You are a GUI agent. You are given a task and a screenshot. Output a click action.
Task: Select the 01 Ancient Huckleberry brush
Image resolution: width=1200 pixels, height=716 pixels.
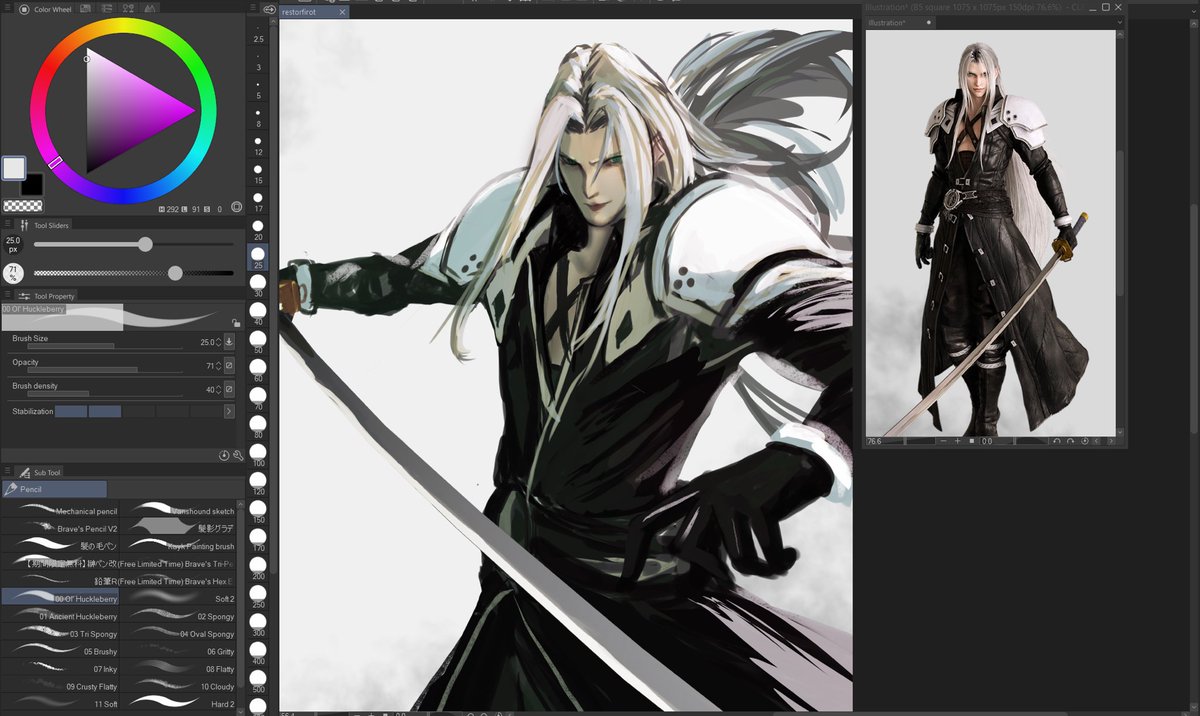click(x=60, y=616)
